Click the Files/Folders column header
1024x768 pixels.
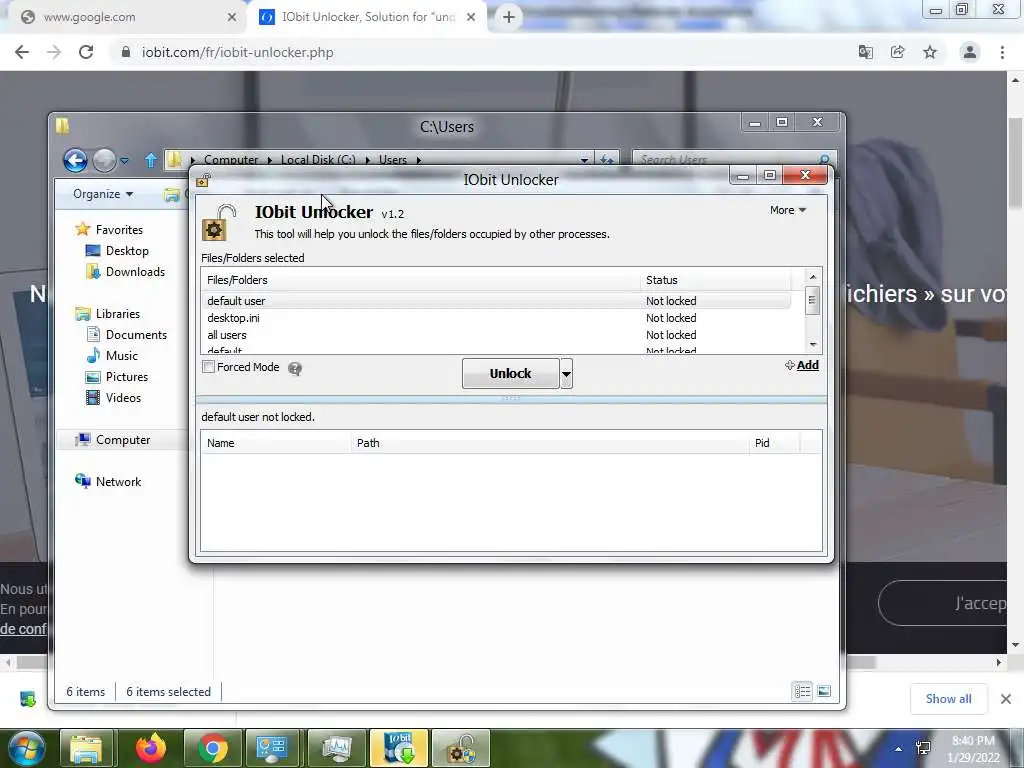[x=421, y=280]
